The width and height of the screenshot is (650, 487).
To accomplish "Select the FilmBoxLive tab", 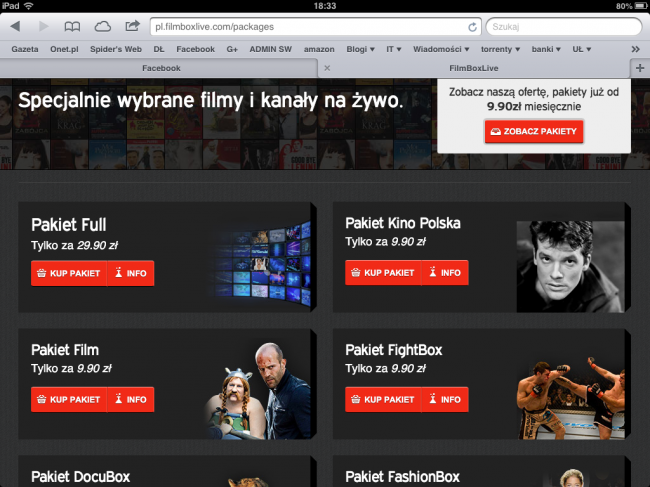I will tap(474, 68).
